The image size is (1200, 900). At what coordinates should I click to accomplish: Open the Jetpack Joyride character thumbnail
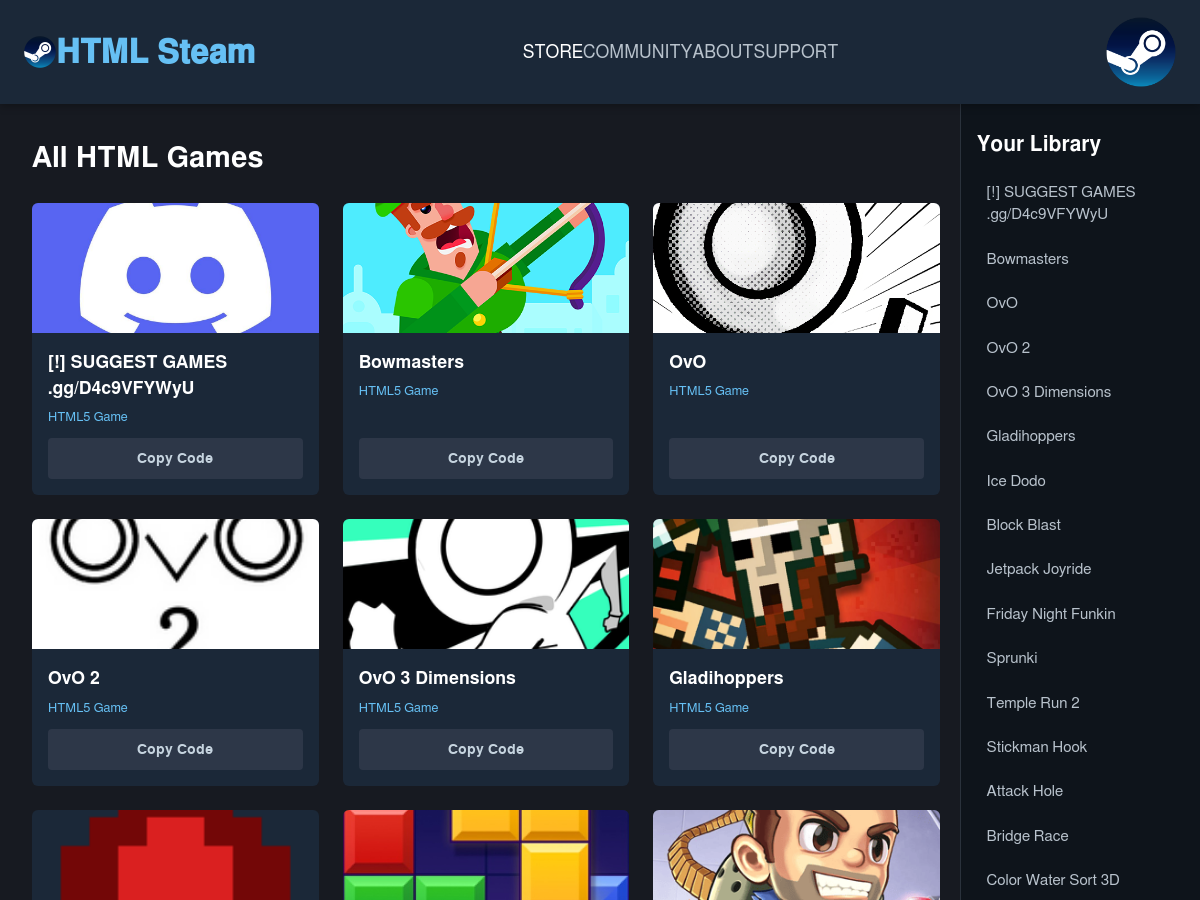(796, 855)
